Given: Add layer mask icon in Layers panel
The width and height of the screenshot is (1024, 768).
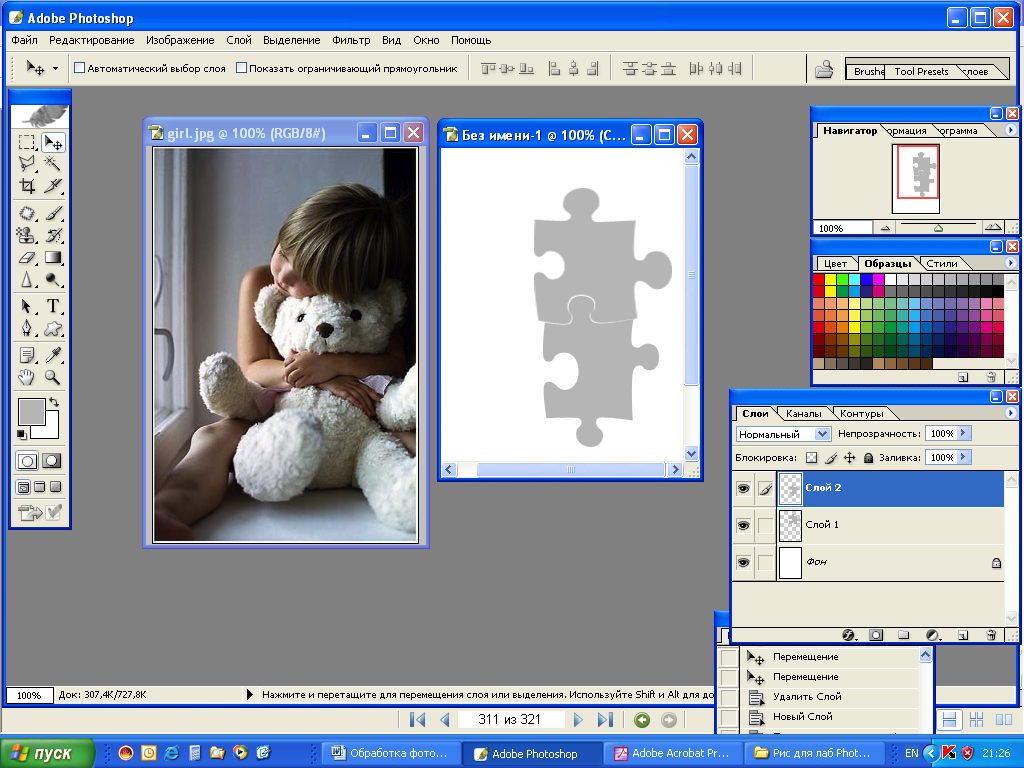Looking at the screenshot, I should coord(876,635).
